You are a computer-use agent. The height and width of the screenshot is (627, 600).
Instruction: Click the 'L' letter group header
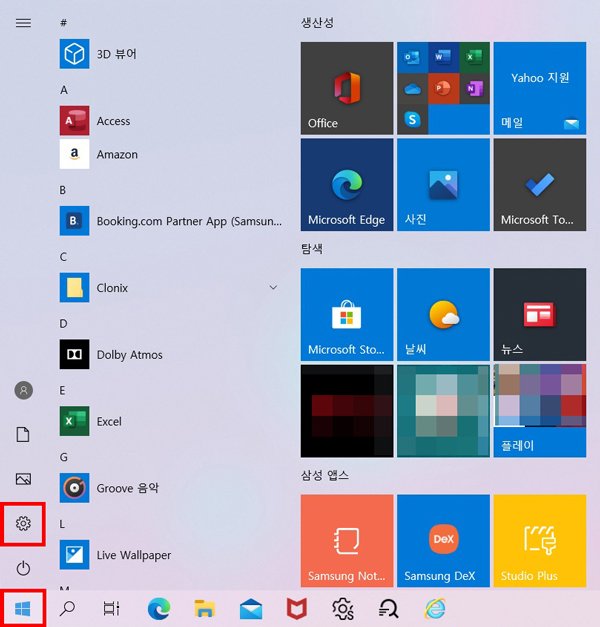click(62, 524)
